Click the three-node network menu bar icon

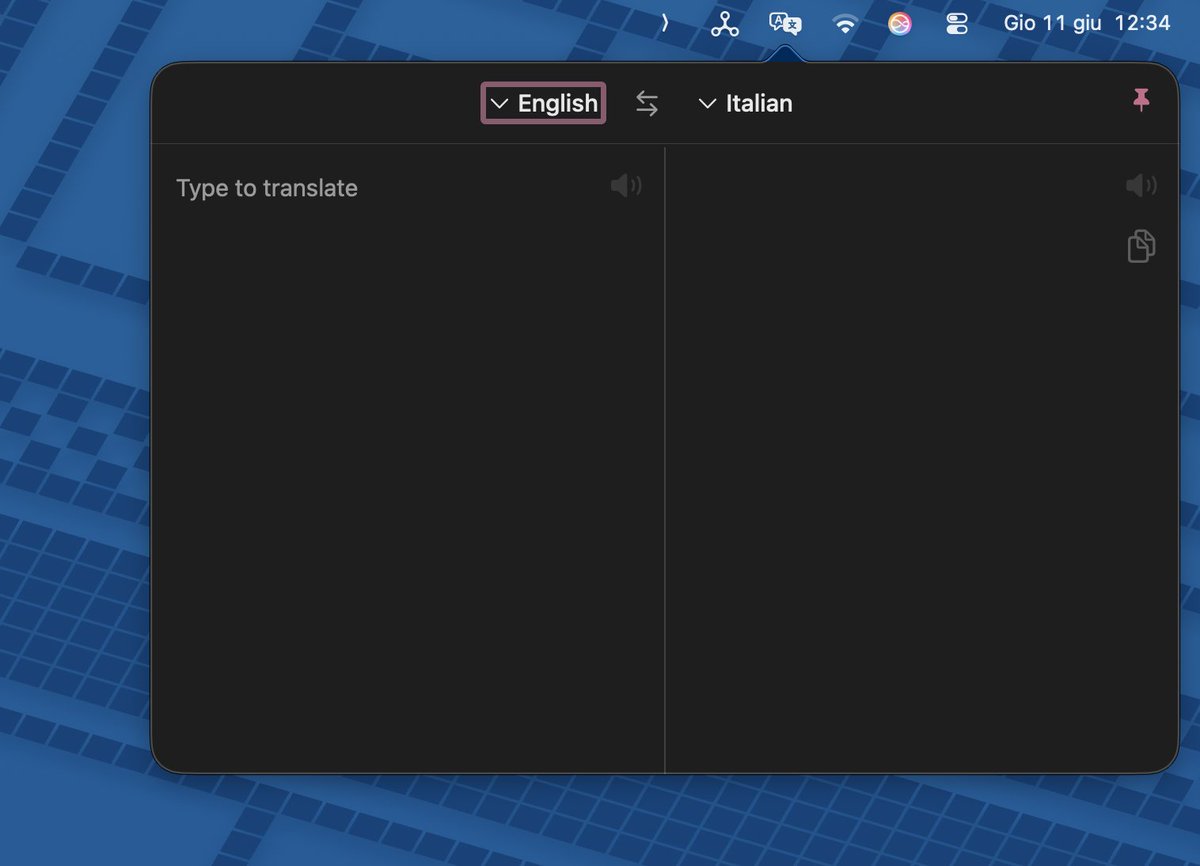pyautogui.click(x=725, y=24)
